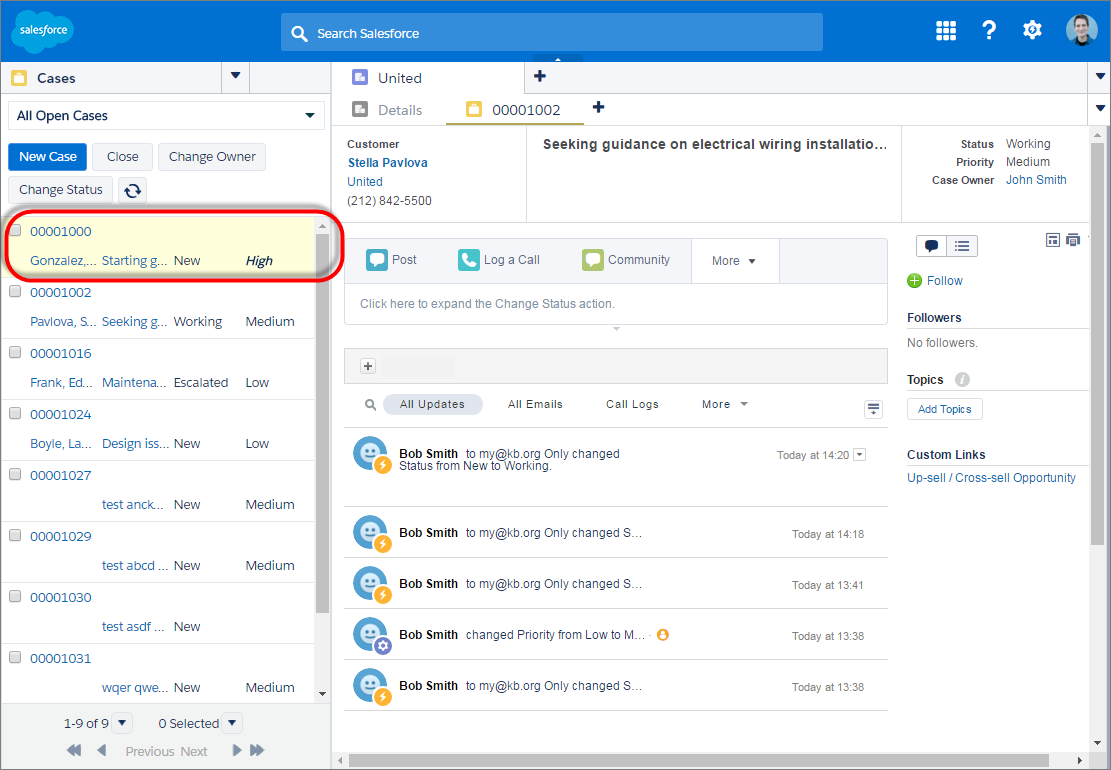Select checkbox for case 00001030
Image resolution: width=1111 pixels, height=770 pixels.
(x=15, y=596)
